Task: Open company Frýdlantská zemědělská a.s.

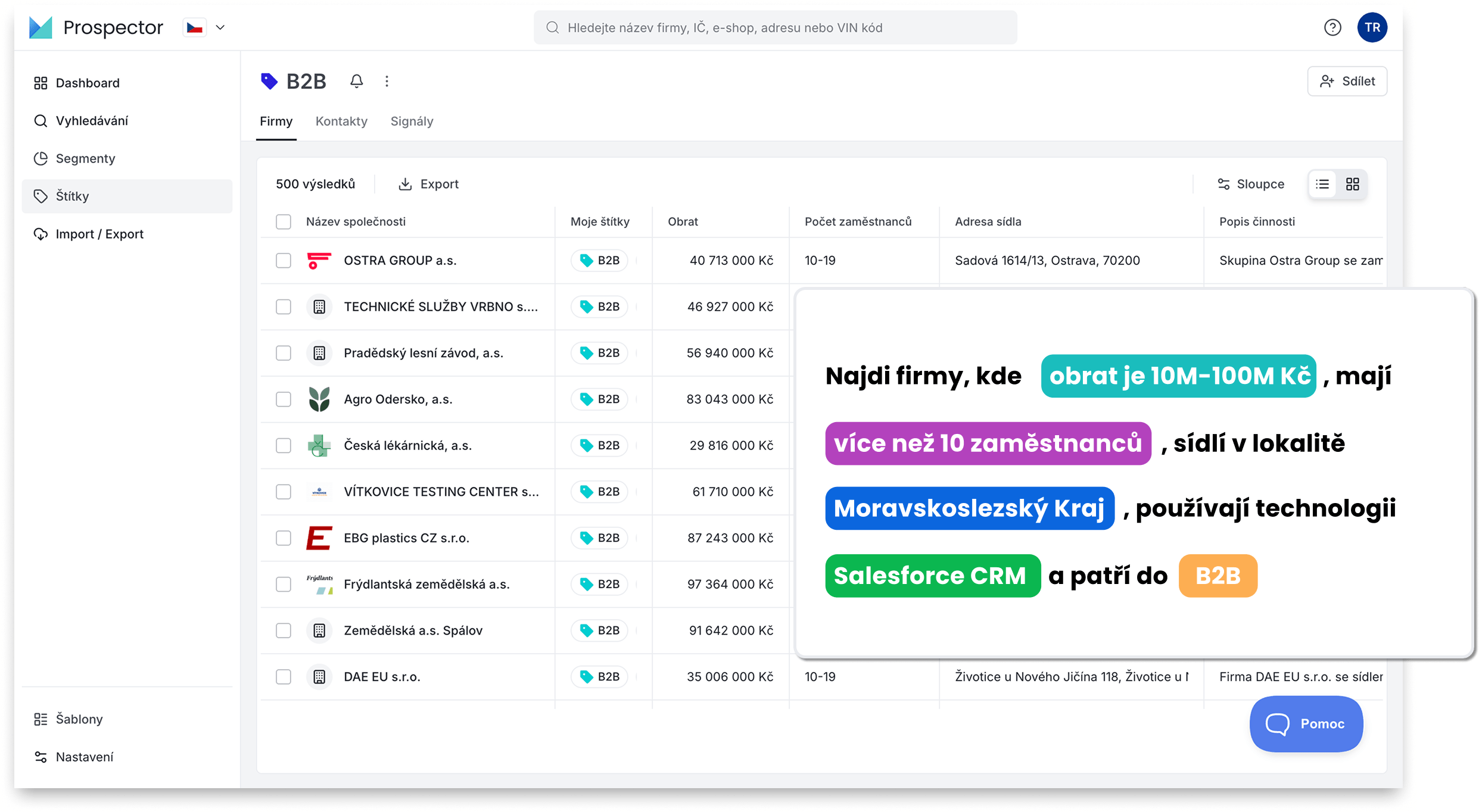Action: tap(426, 584)
